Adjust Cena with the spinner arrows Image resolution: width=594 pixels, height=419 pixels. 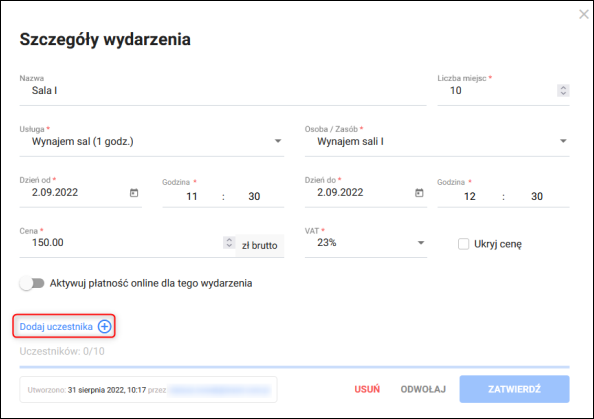tap(229, 242)
